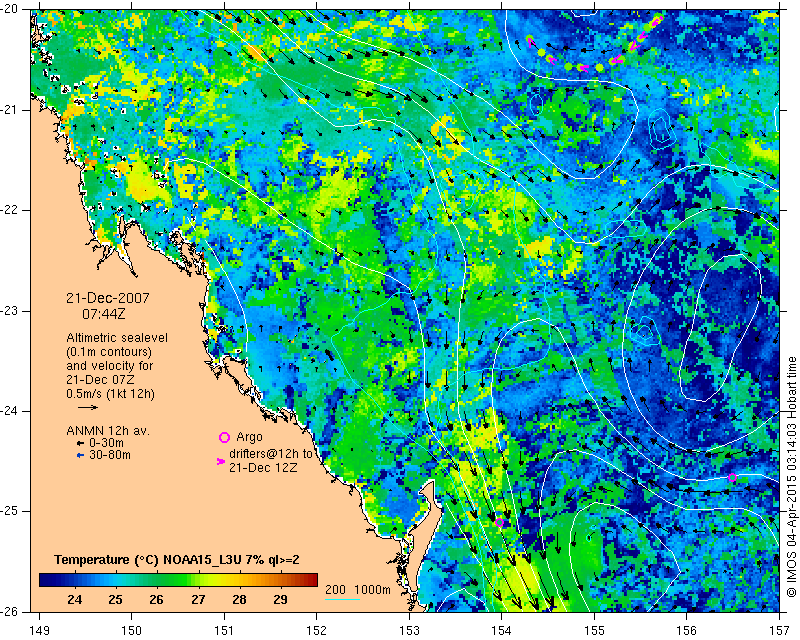Click the "and velocity for" text
800x640 pixels.
(110, 366)
